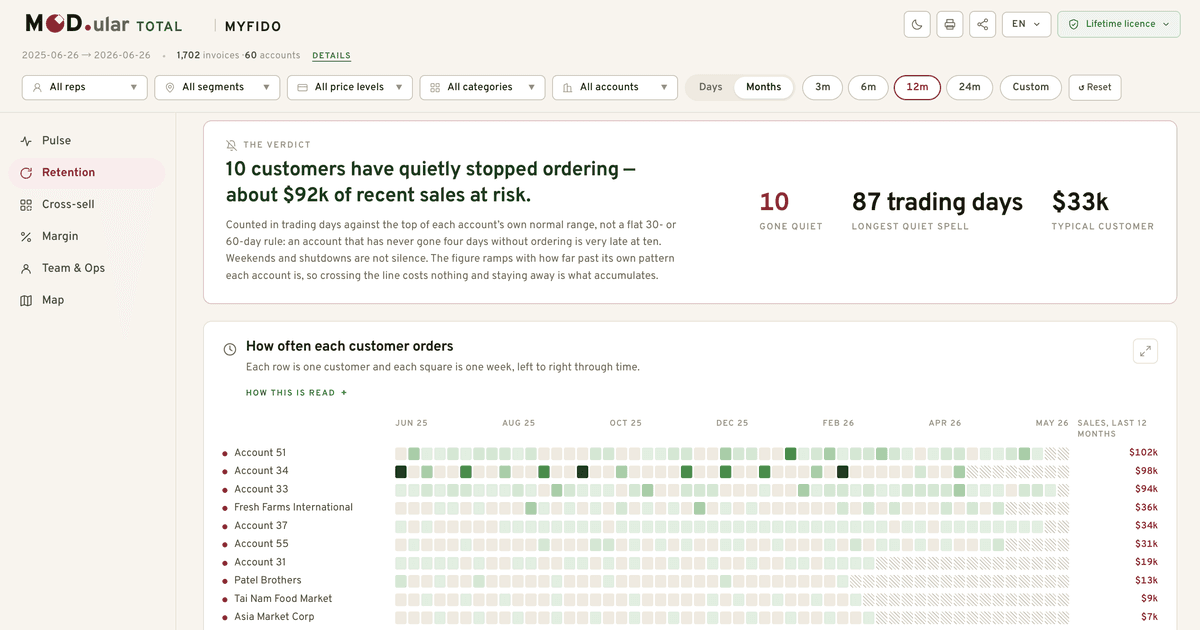This screenshot has height=630, width=1200.
Task: Switch granularity to Months
Action: click(x=764, y=87)
